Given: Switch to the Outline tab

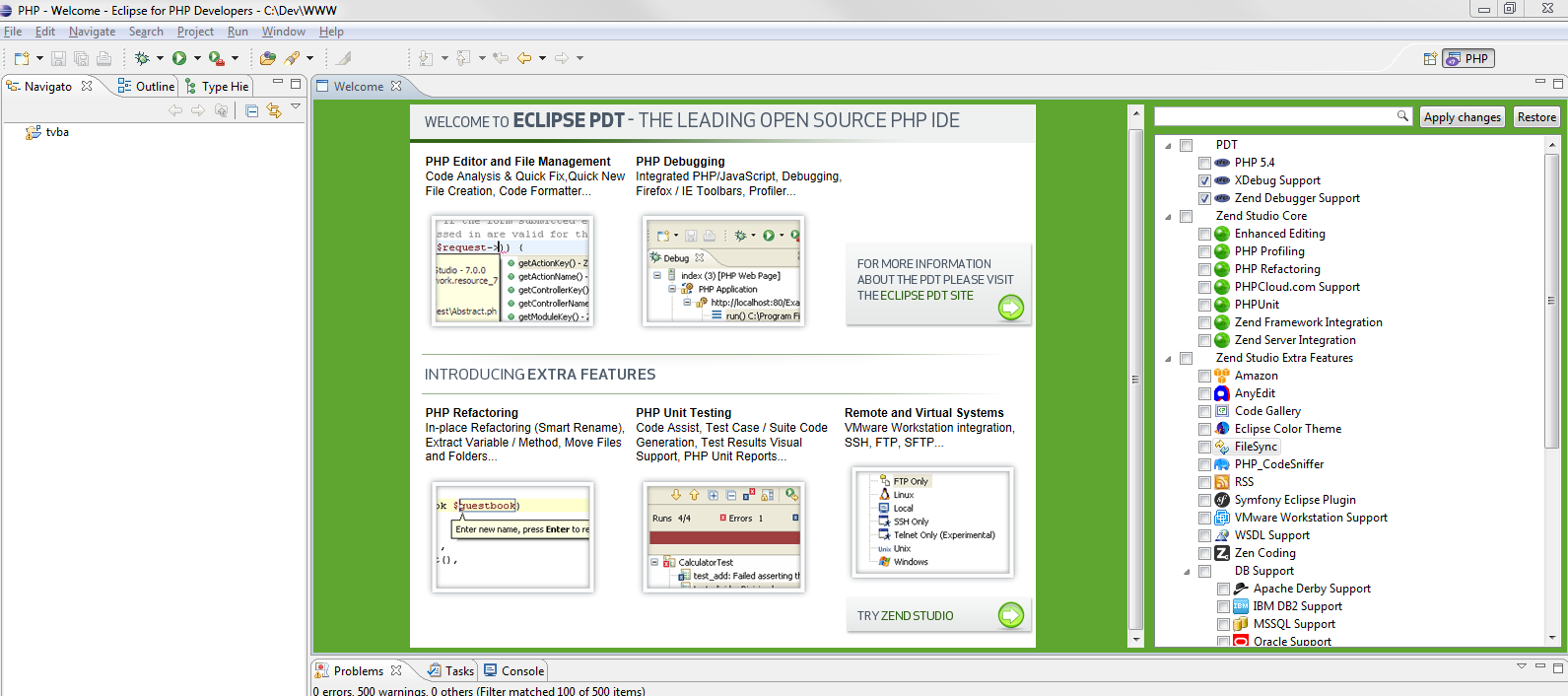Looking at the screenshot, I should pos(146,87).
